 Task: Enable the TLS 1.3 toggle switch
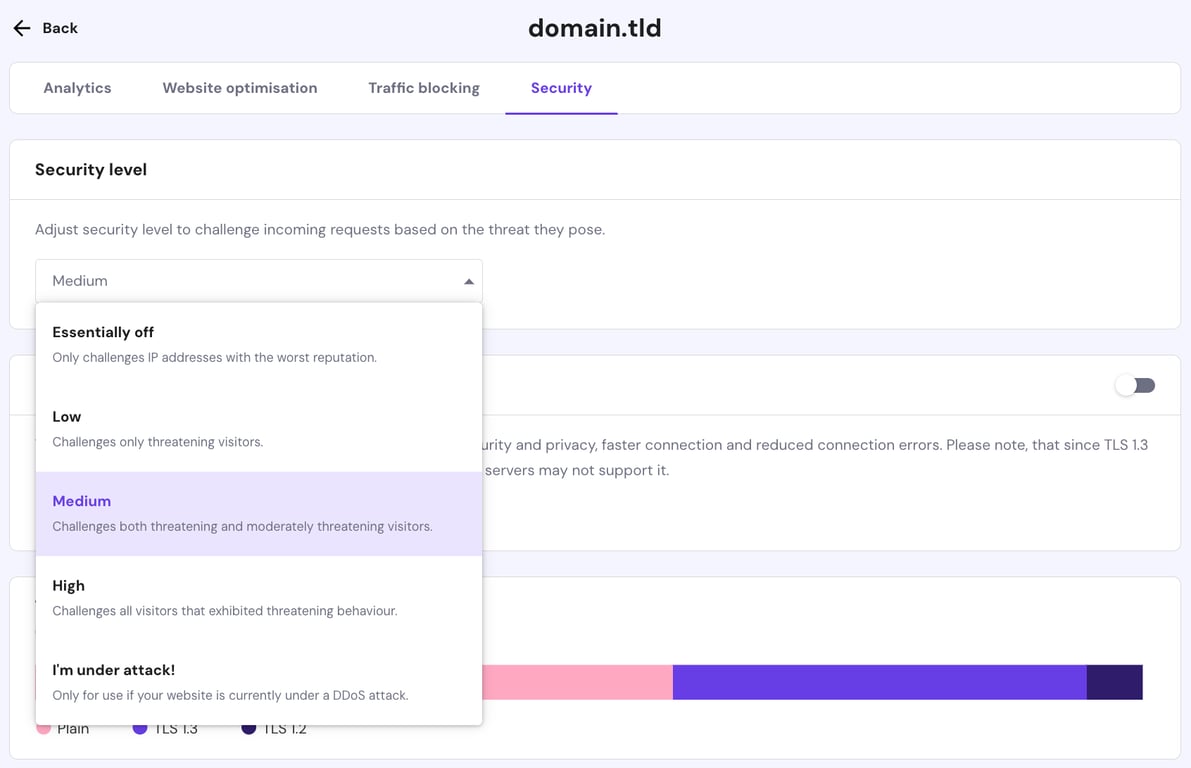[1135, 385]
